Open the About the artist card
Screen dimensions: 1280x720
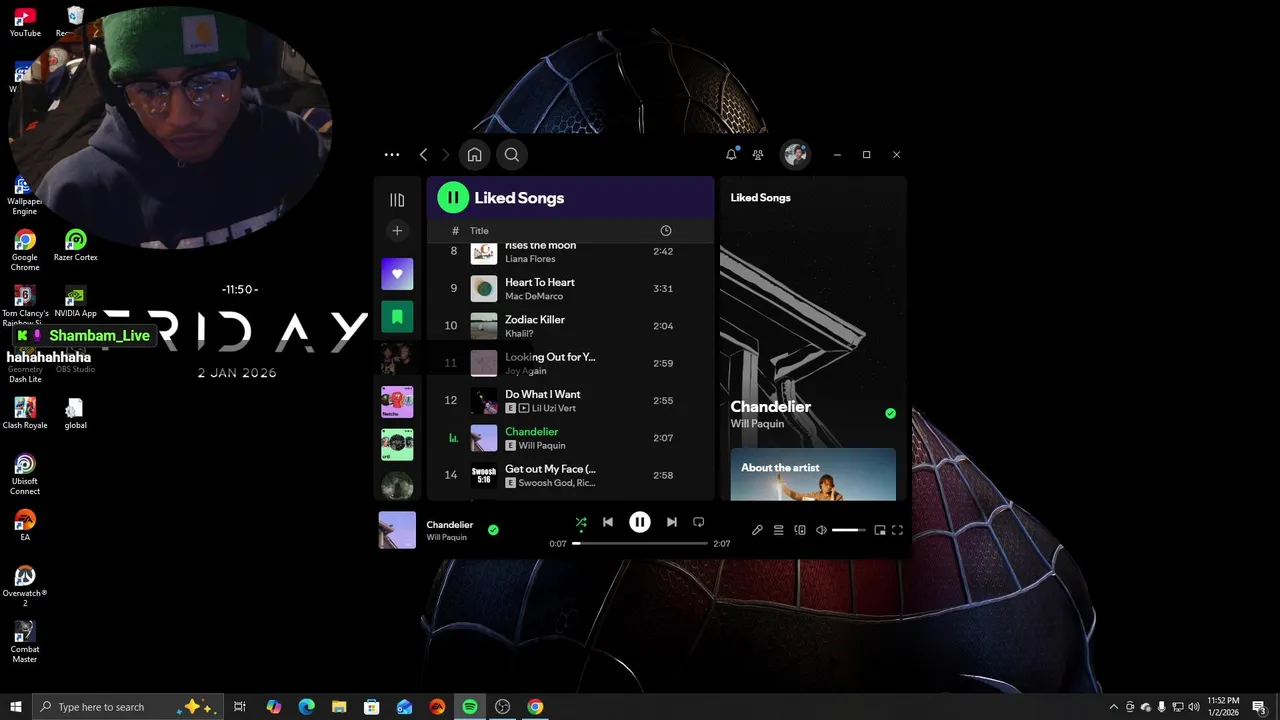[x=813, y=474]
